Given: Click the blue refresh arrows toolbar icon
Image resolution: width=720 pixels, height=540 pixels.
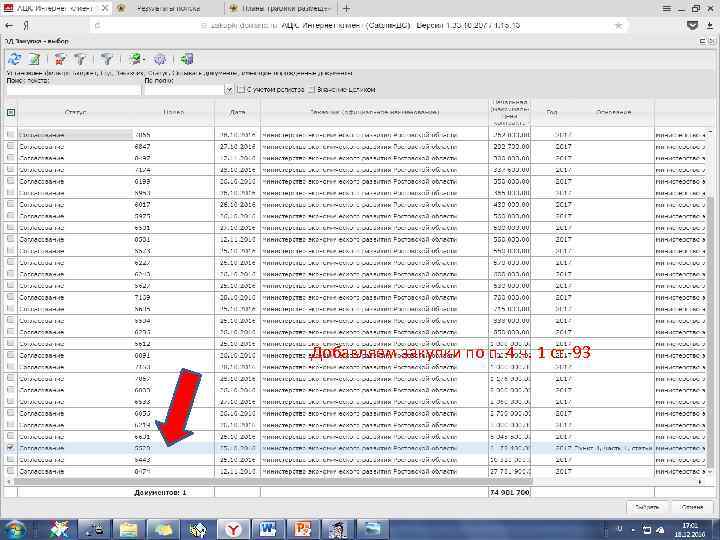Looking at the screenshot, I should [15, 59].
